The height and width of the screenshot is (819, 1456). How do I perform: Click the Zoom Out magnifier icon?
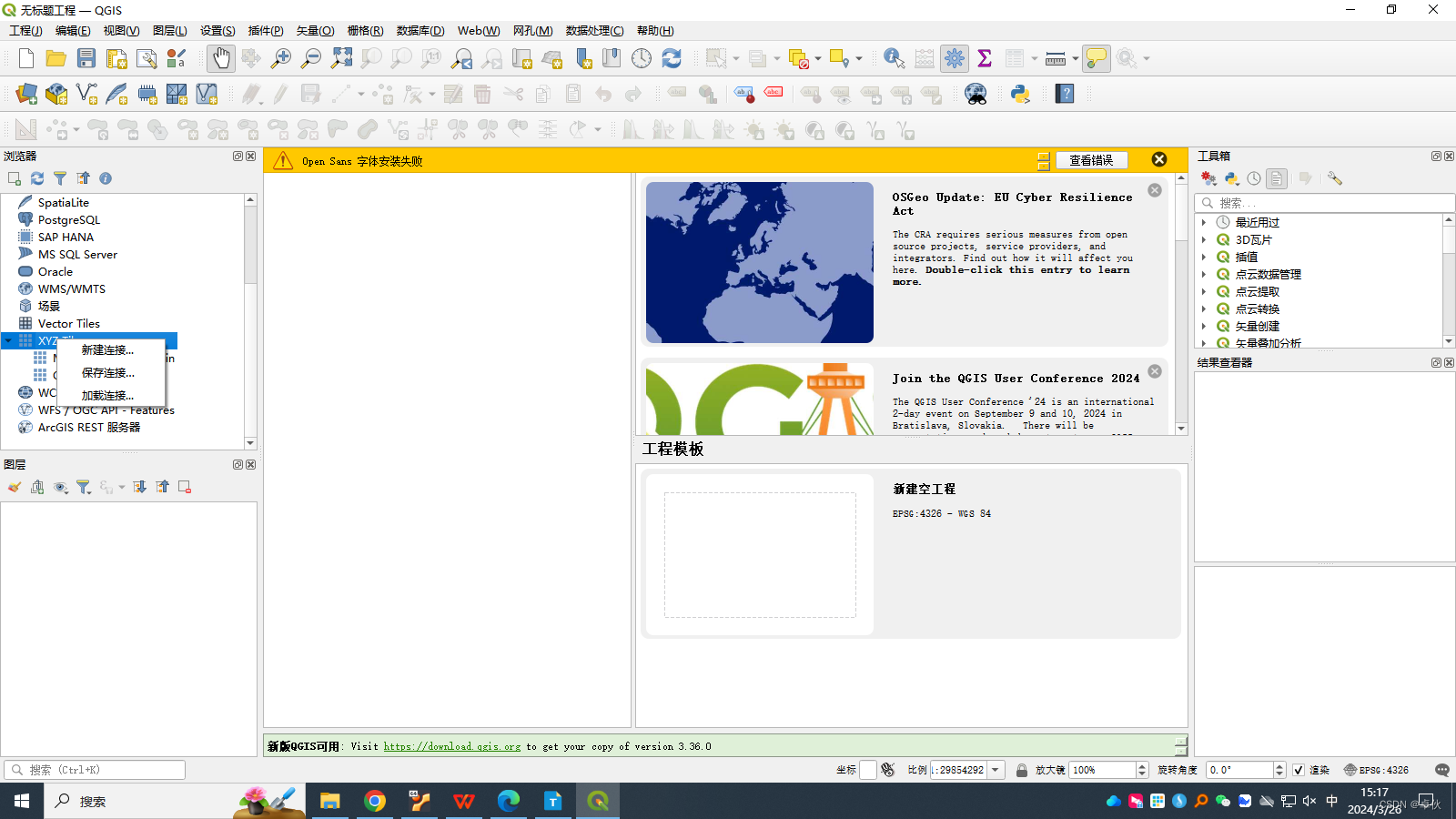311,58
